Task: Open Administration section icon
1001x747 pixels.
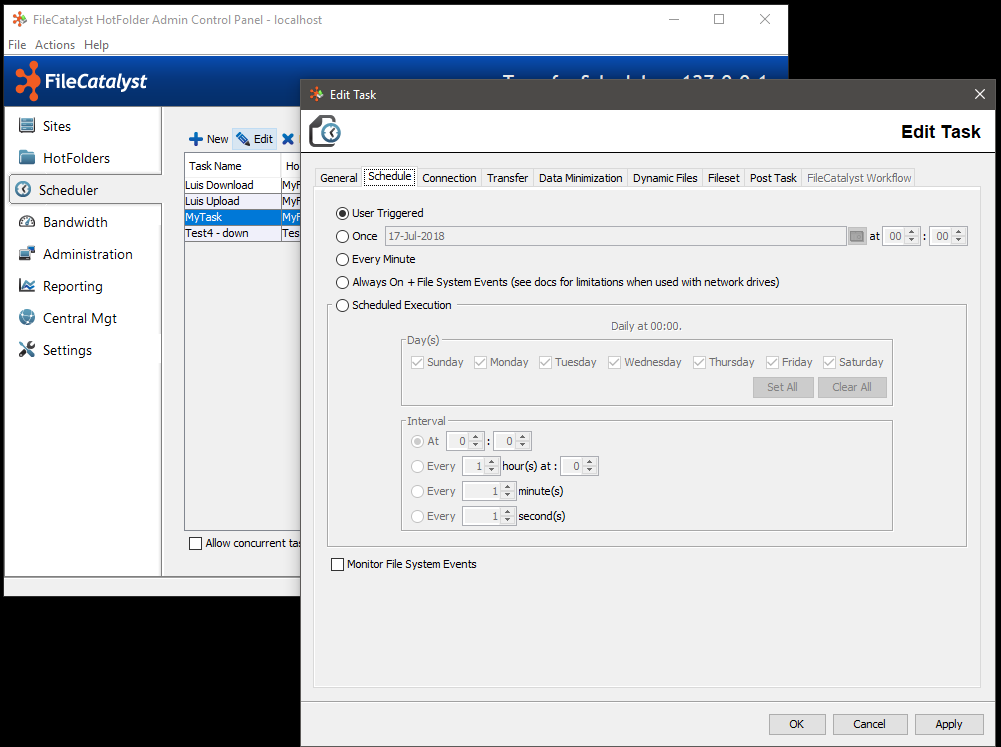Action: (27, 254)
